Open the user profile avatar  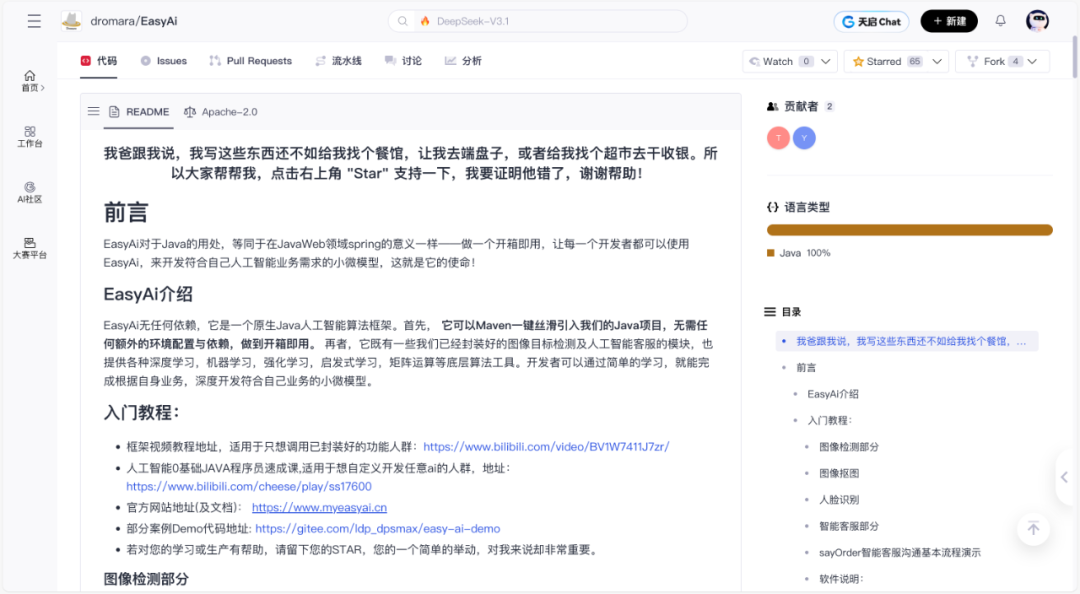[x=1037, y=21]
